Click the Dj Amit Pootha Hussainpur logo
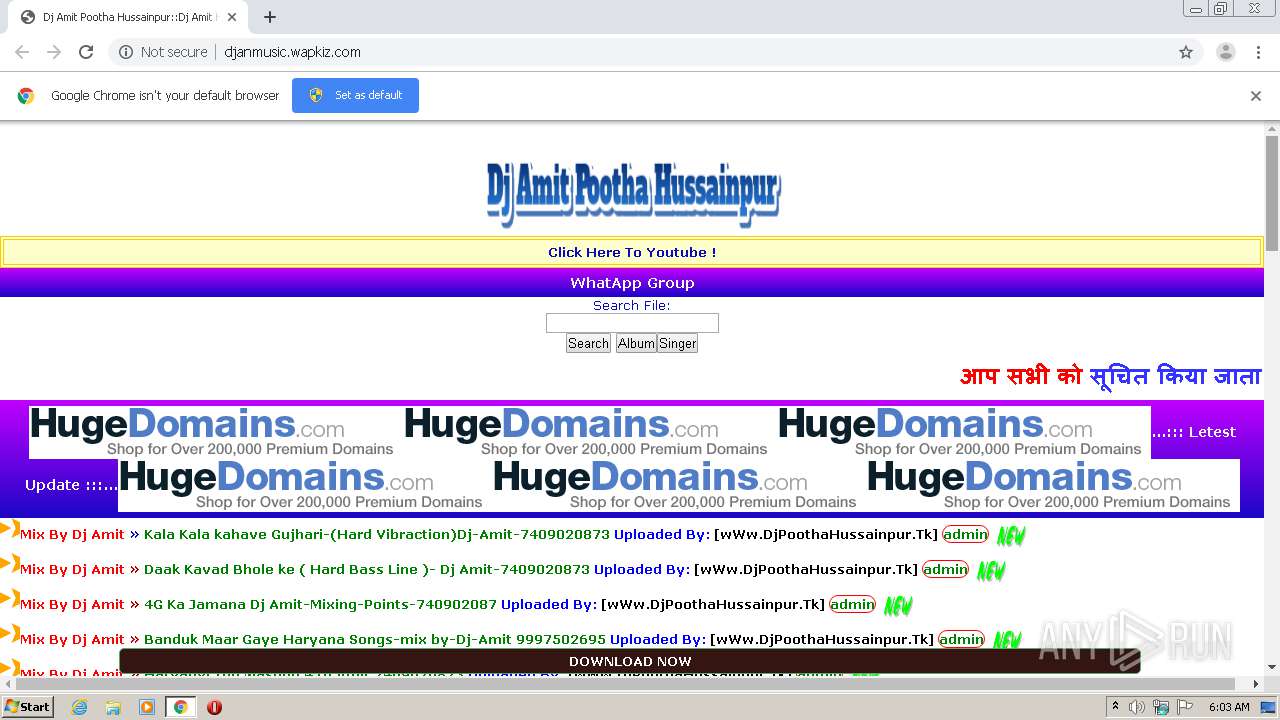The image size is (1280, 720). [633, 194]
